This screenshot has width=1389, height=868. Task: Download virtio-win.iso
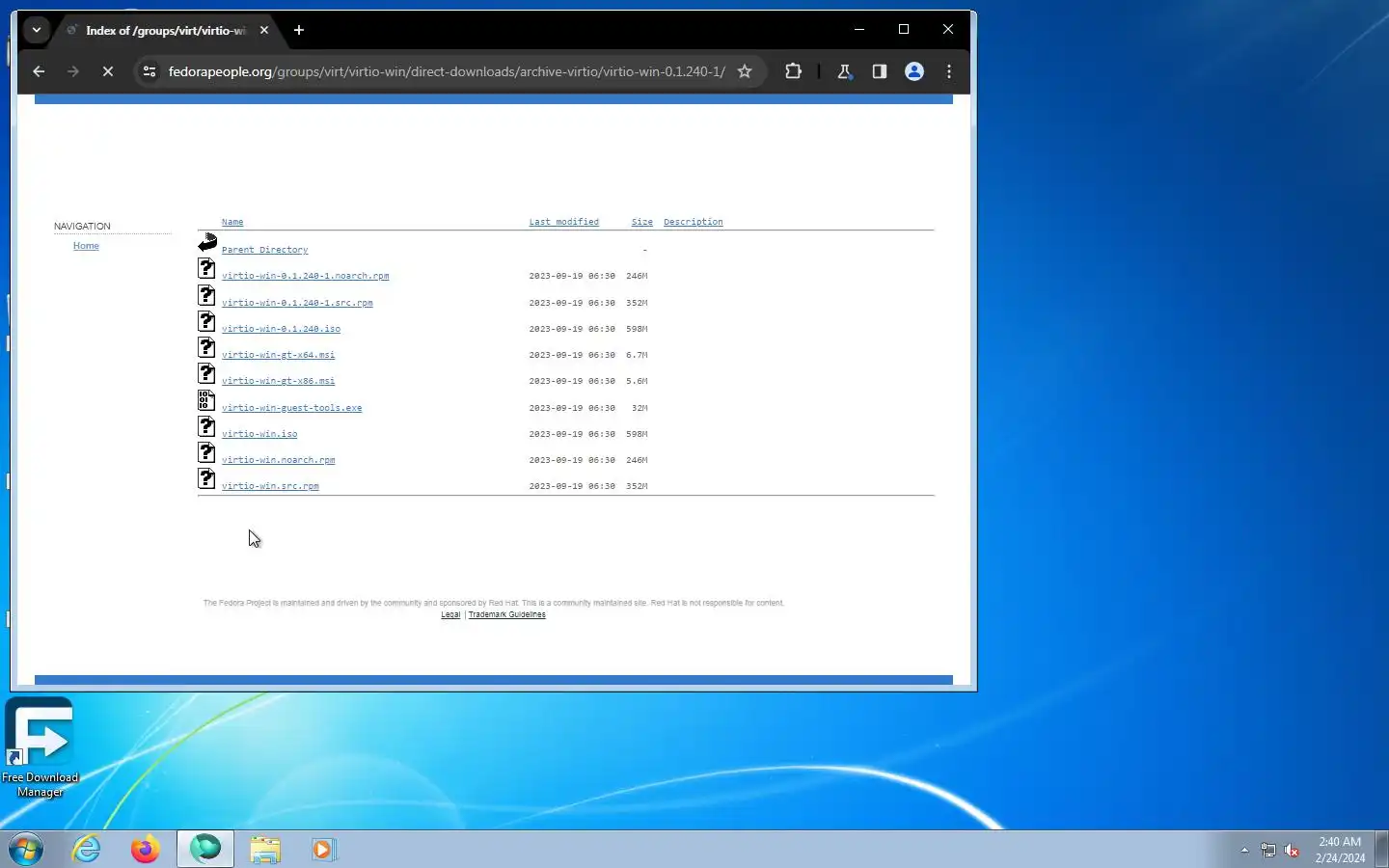[259, 434]
